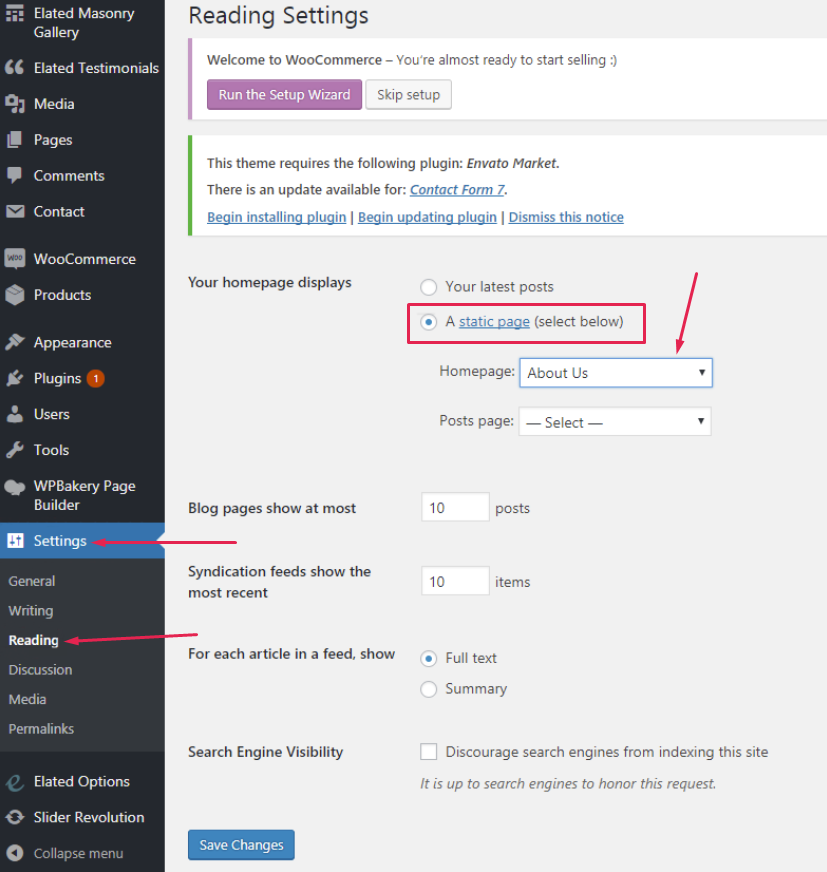Open Writing settings submenu
The width and height of the screenshot is (827, 872).
[31, 611]
